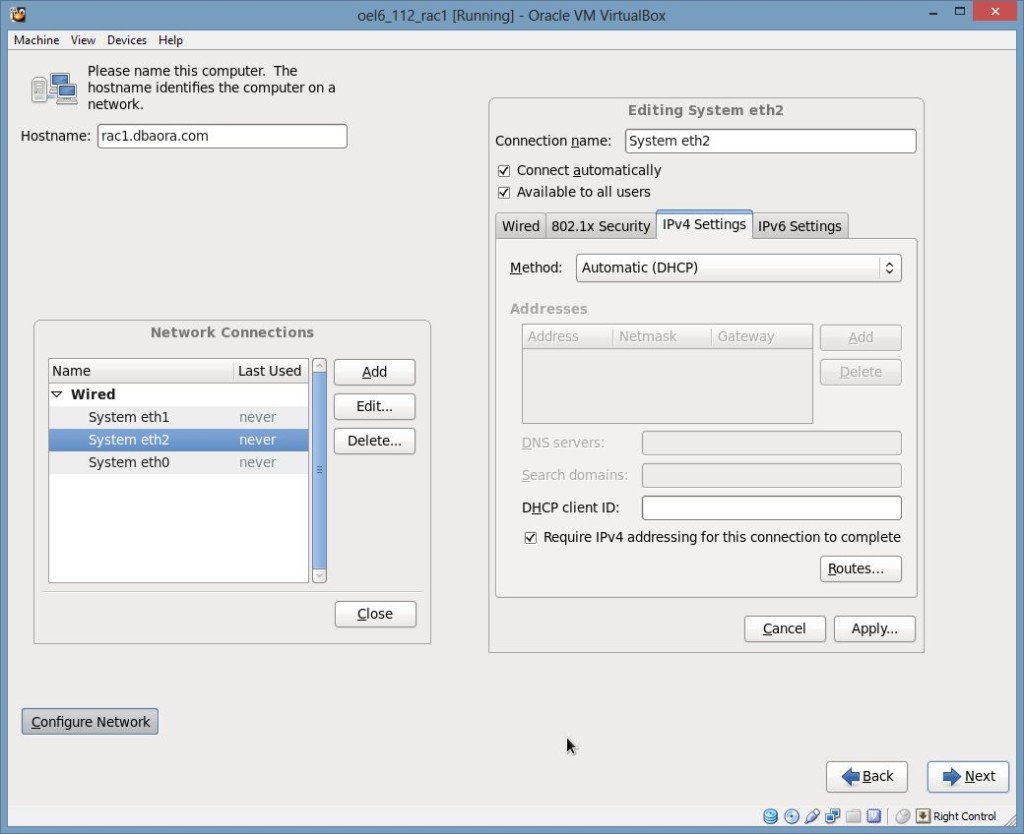This screenshot has width=1024, height=834.
Task: Collapse the Wired connections tree group
Action: point(57,394)
